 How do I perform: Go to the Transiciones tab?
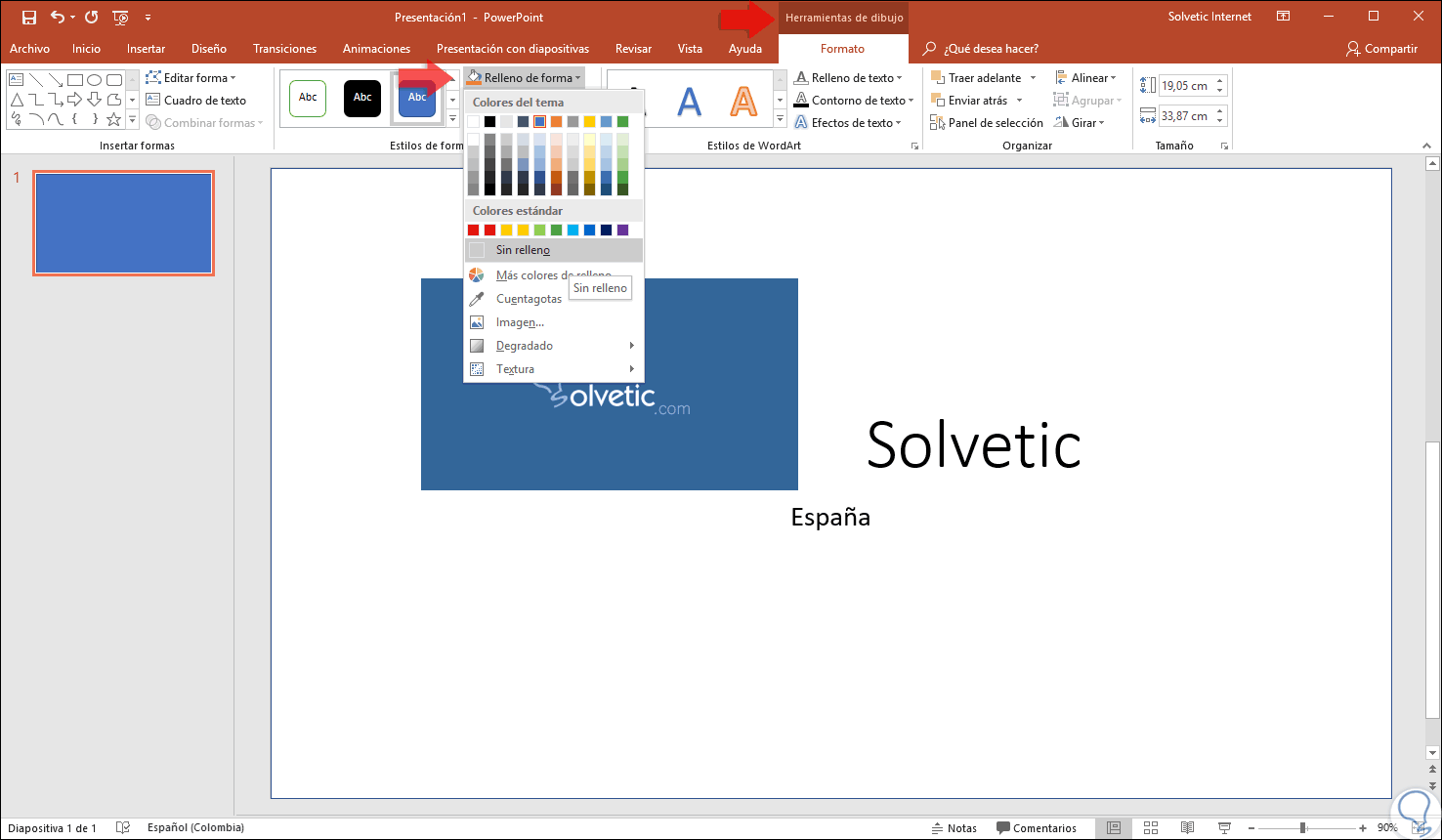coord(284,49)
